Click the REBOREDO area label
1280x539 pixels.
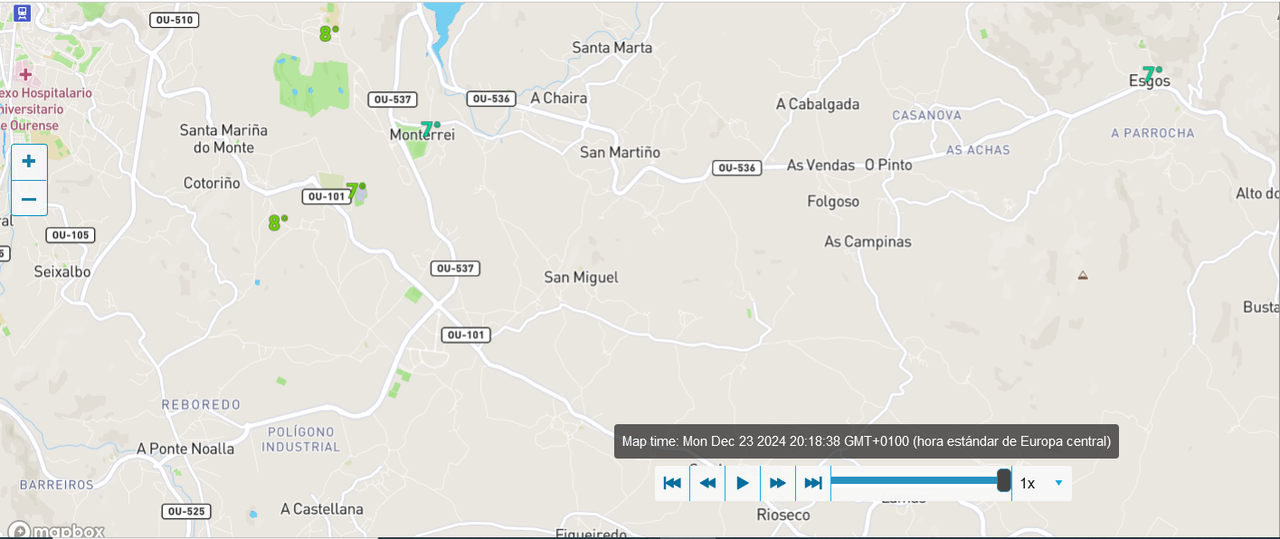(202, 405)
